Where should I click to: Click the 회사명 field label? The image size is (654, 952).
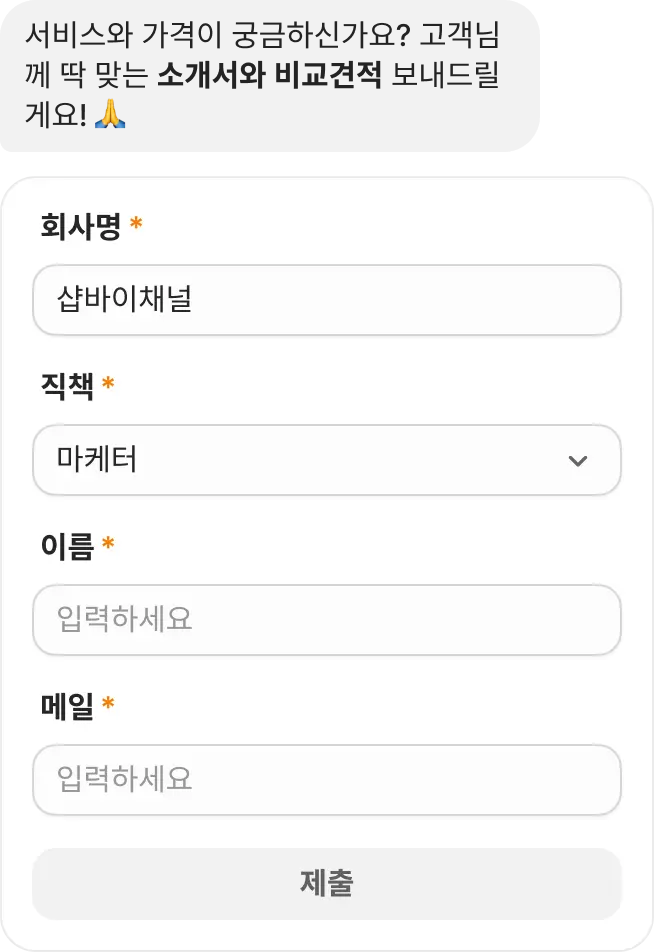[78, 225]
